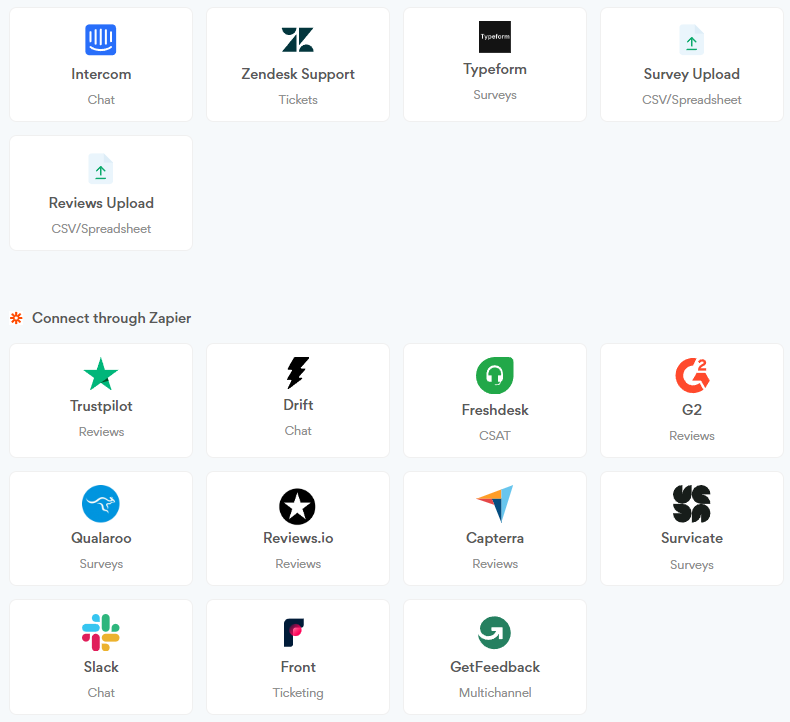Select the GetFeedback card title

click(495, 667)
